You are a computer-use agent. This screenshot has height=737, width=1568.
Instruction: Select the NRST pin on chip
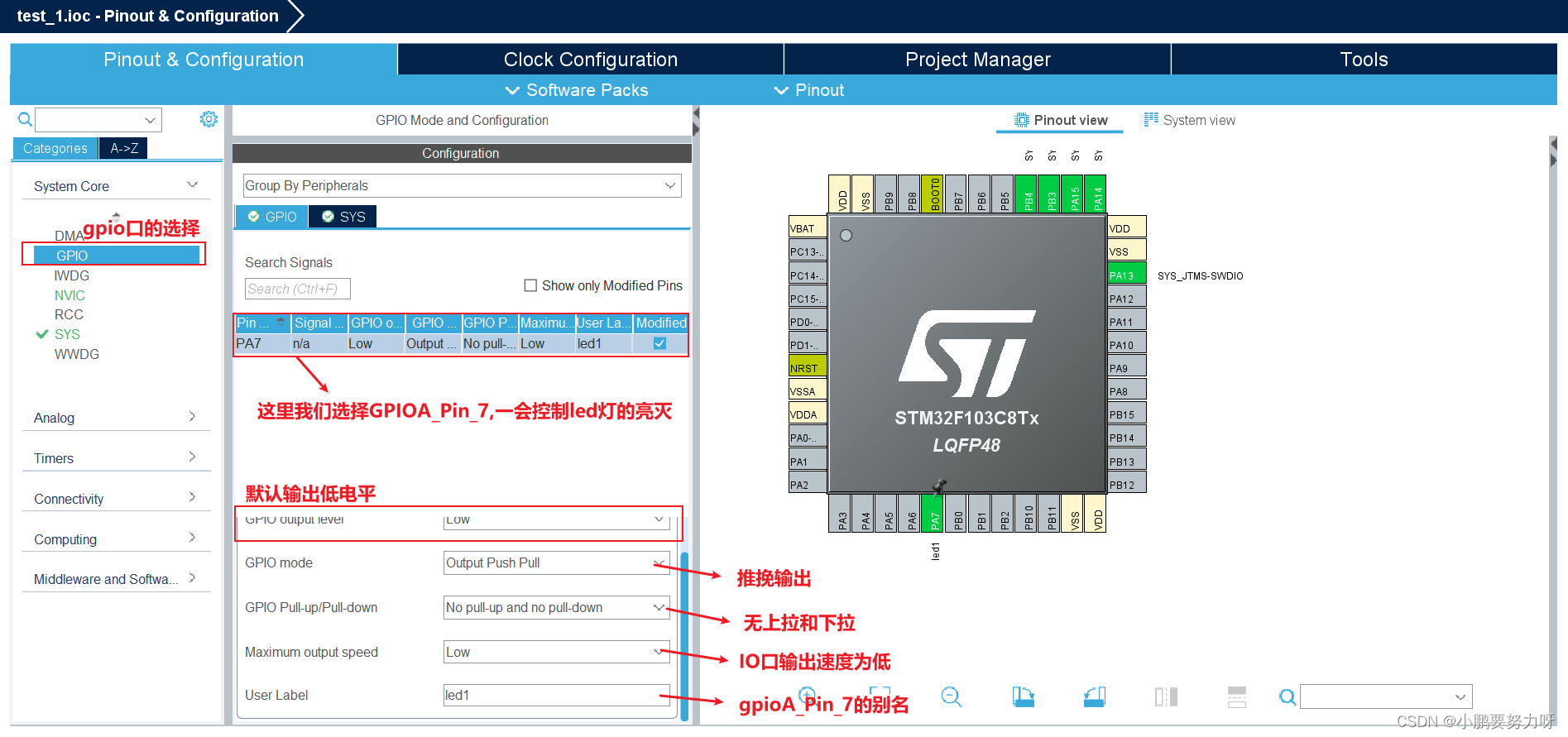[808, 366]
